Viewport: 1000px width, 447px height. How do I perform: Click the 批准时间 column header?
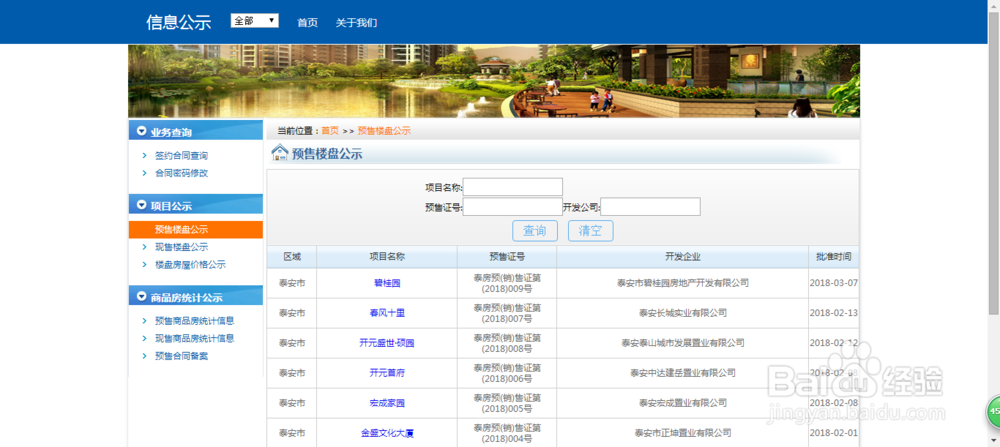(834, 257)
